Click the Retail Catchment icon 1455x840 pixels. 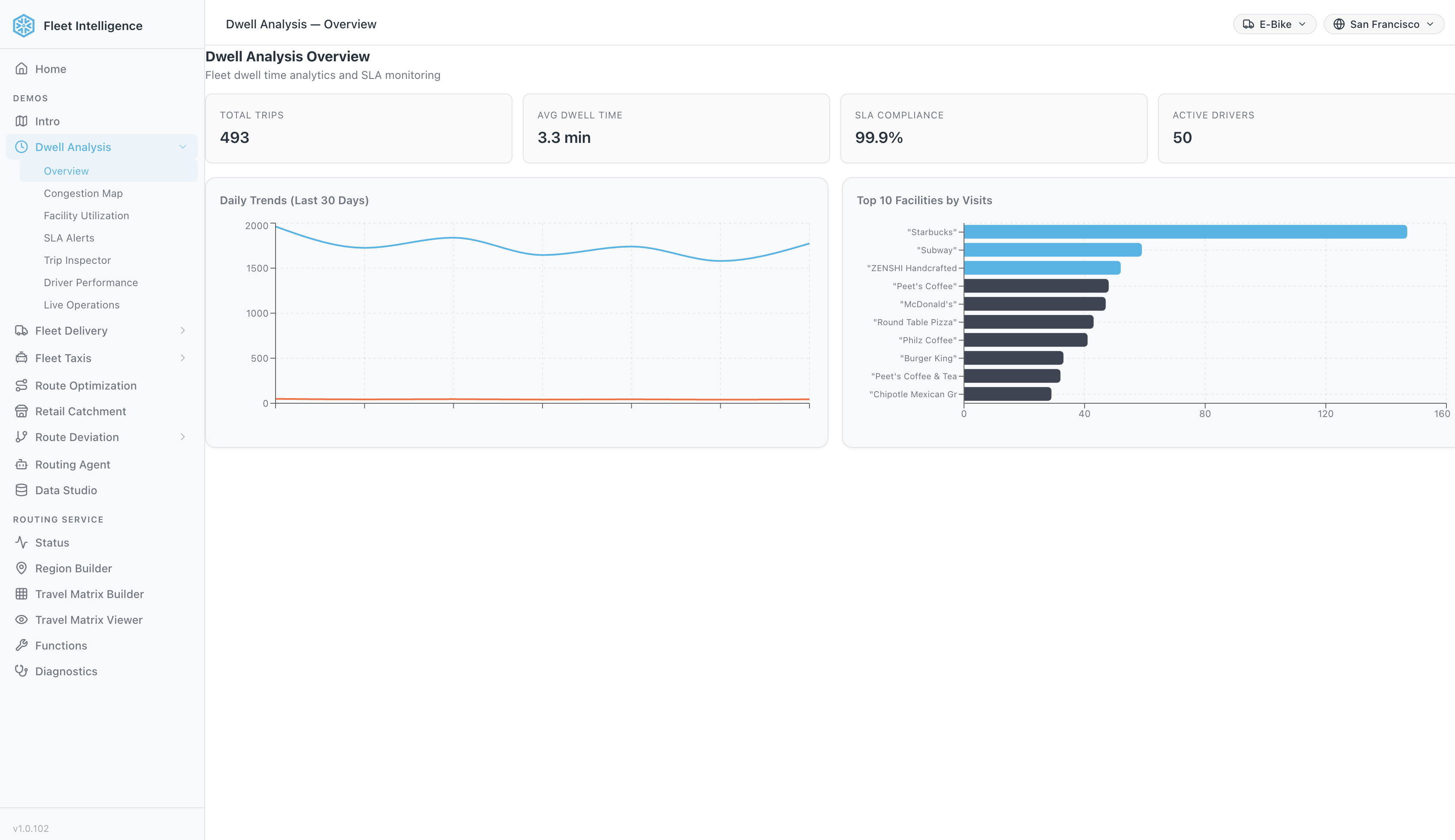coord(21,411)
